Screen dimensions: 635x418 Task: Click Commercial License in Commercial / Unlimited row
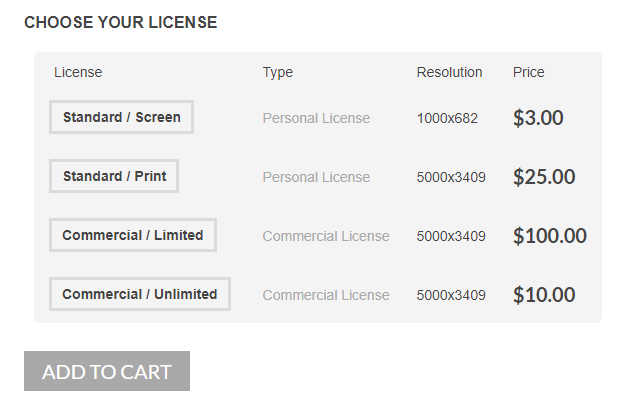tap(326, 295)
